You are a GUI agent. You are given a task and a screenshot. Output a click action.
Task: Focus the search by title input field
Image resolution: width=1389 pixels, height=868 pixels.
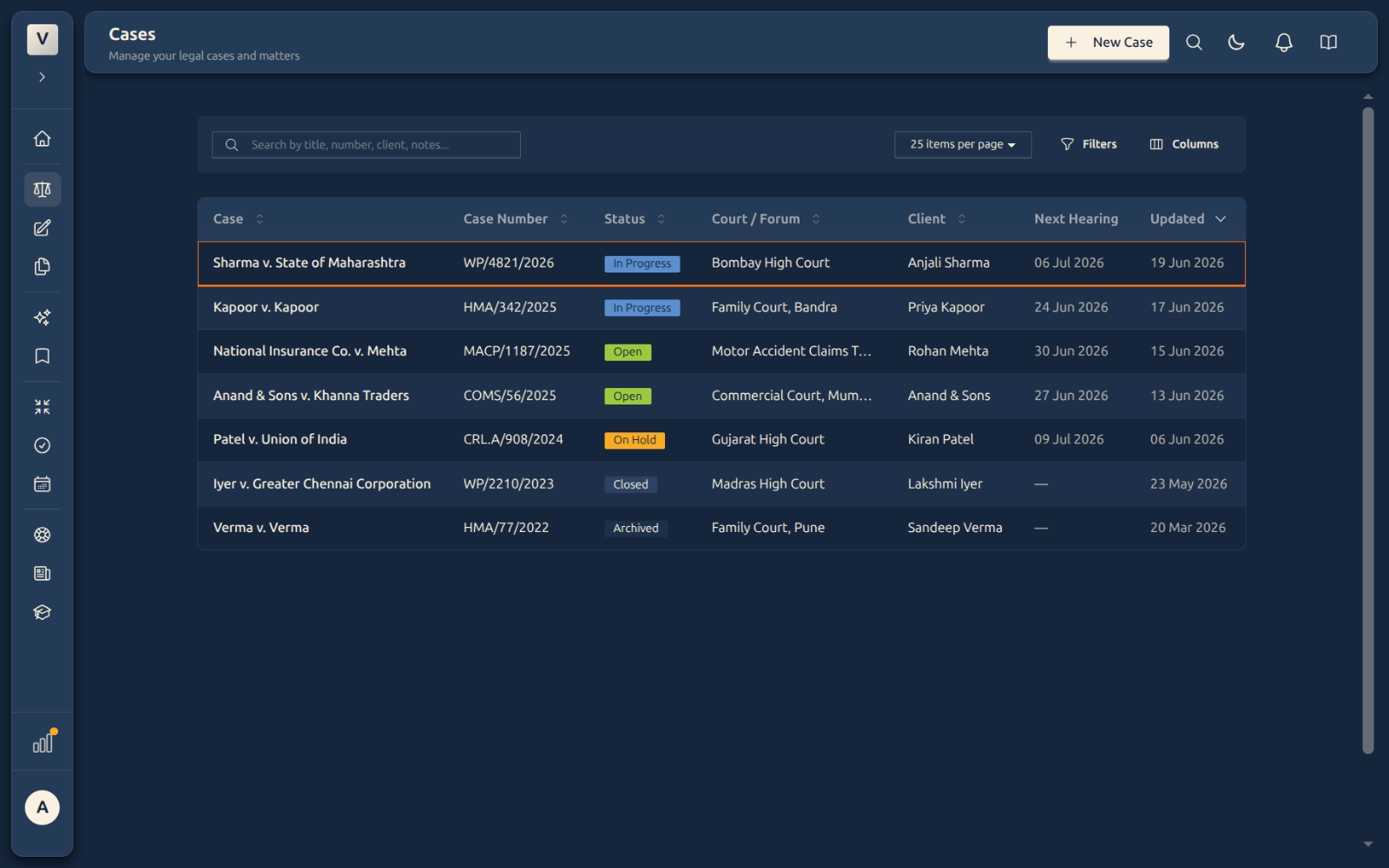(x=365, y=145)
